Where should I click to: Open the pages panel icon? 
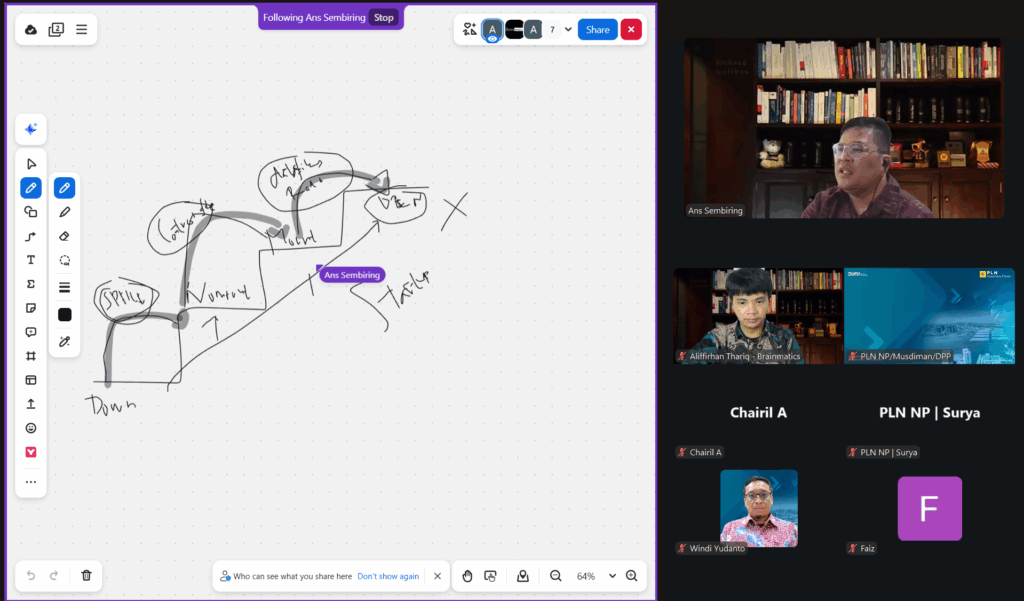click(x=56, y=30)
